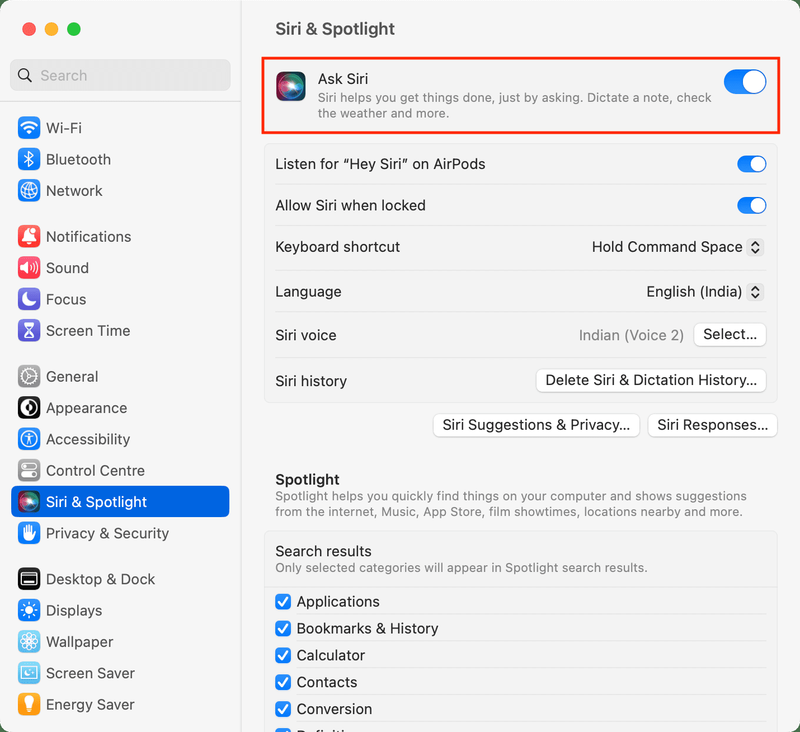Click the Search input field
This screenshot has height=732, width=800.
[120, 75]
